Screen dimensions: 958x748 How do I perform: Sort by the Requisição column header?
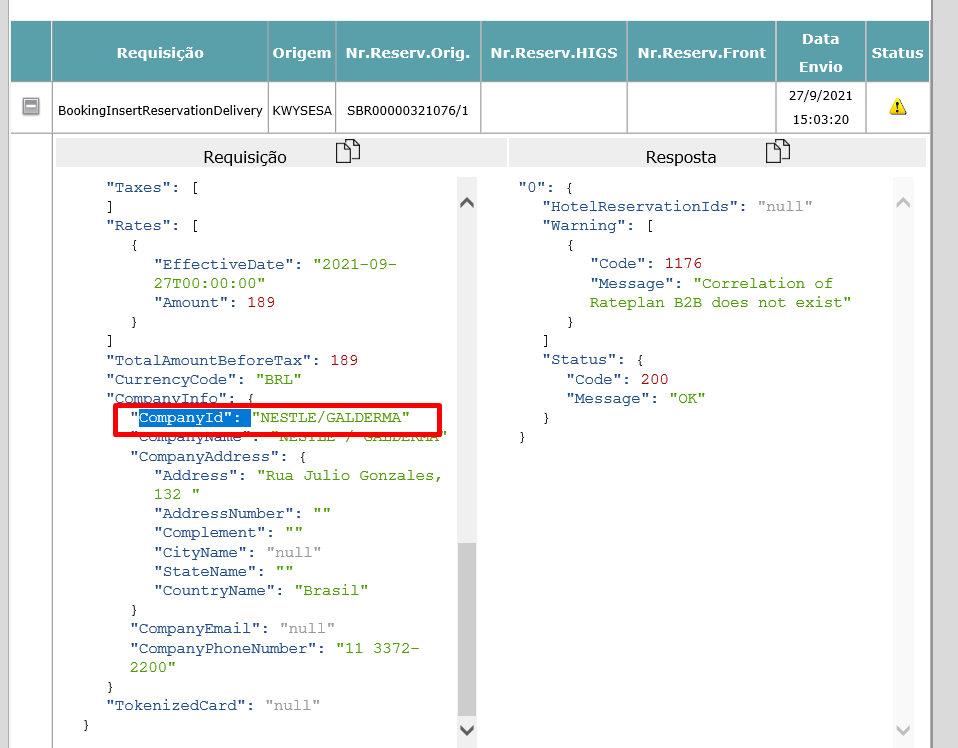click(x=160, y=53)
